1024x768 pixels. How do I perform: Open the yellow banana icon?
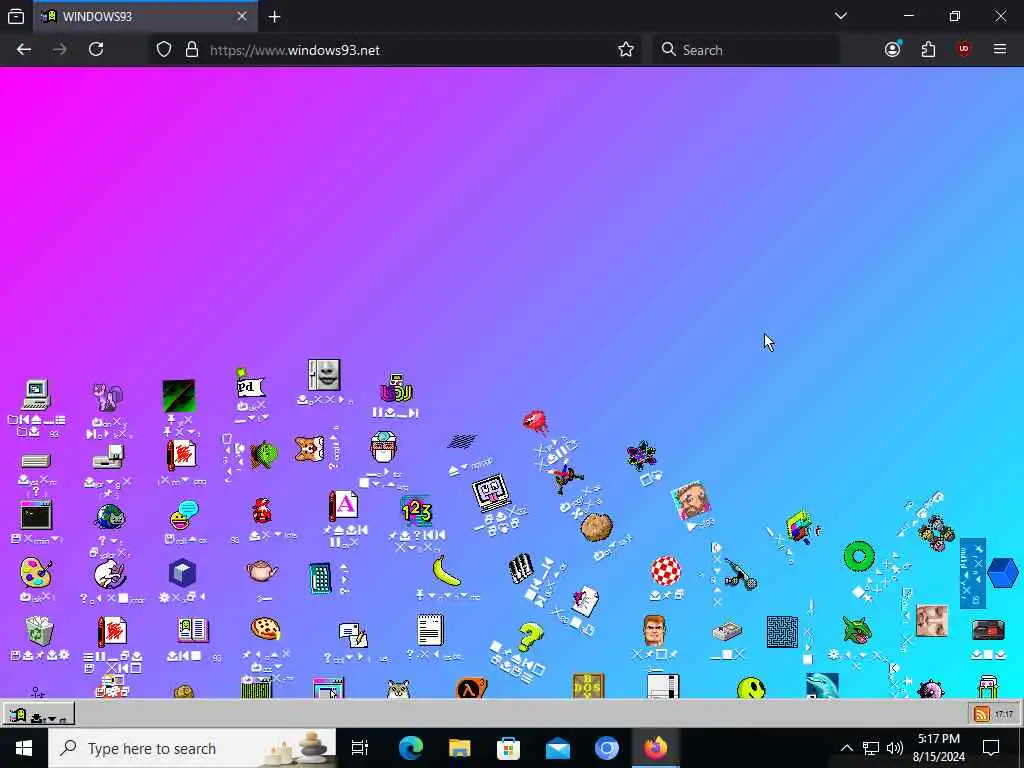(x=447, y=571)
